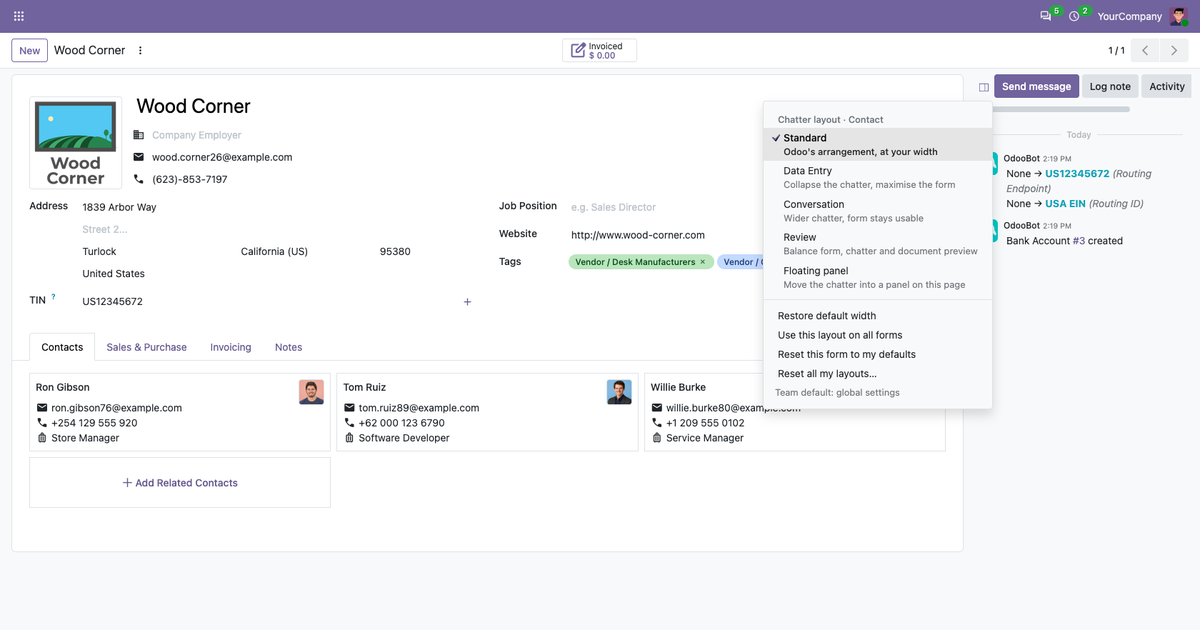Click Restore default width
This screenshot has width=1200, height=630.
[x=878, y=316]
